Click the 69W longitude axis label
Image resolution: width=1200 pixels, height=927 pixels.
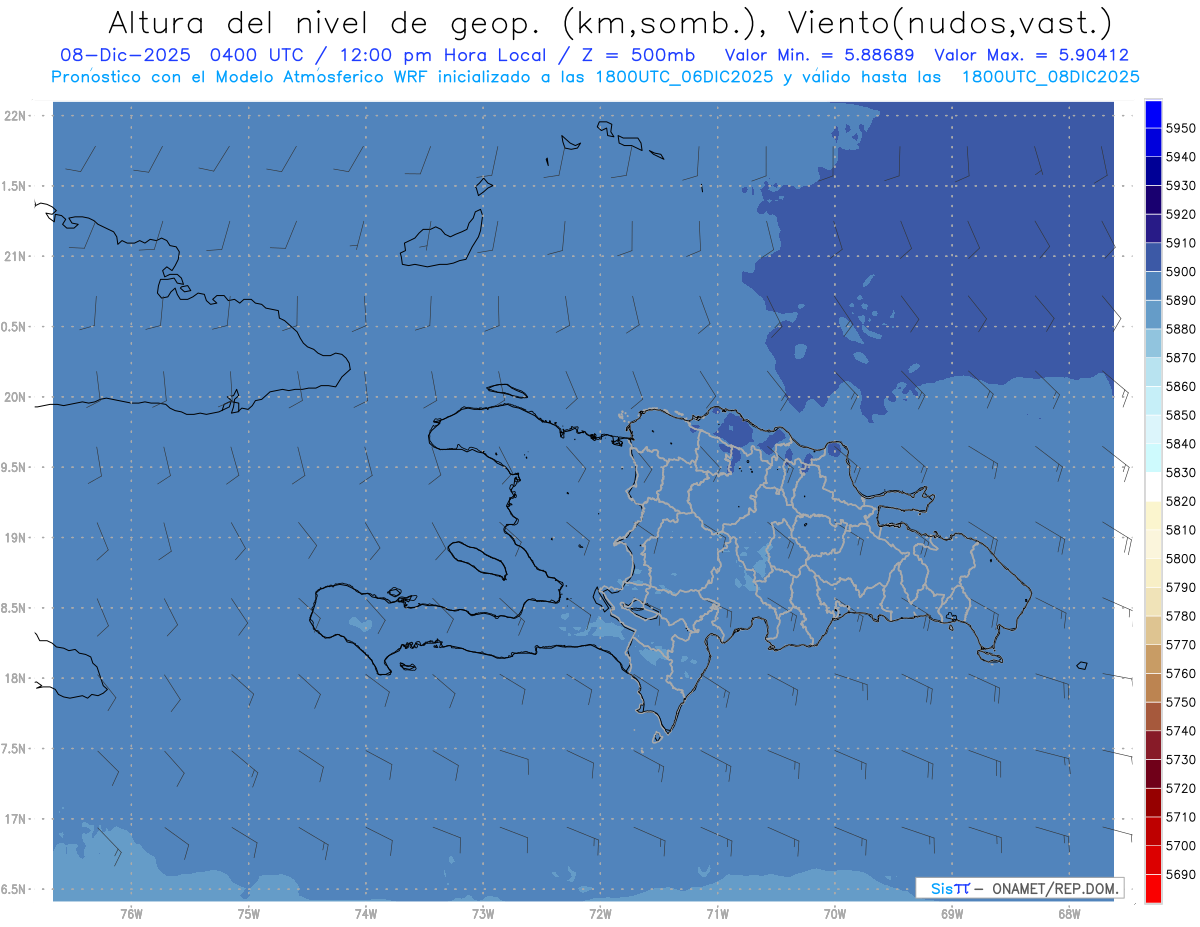point(951,913)
